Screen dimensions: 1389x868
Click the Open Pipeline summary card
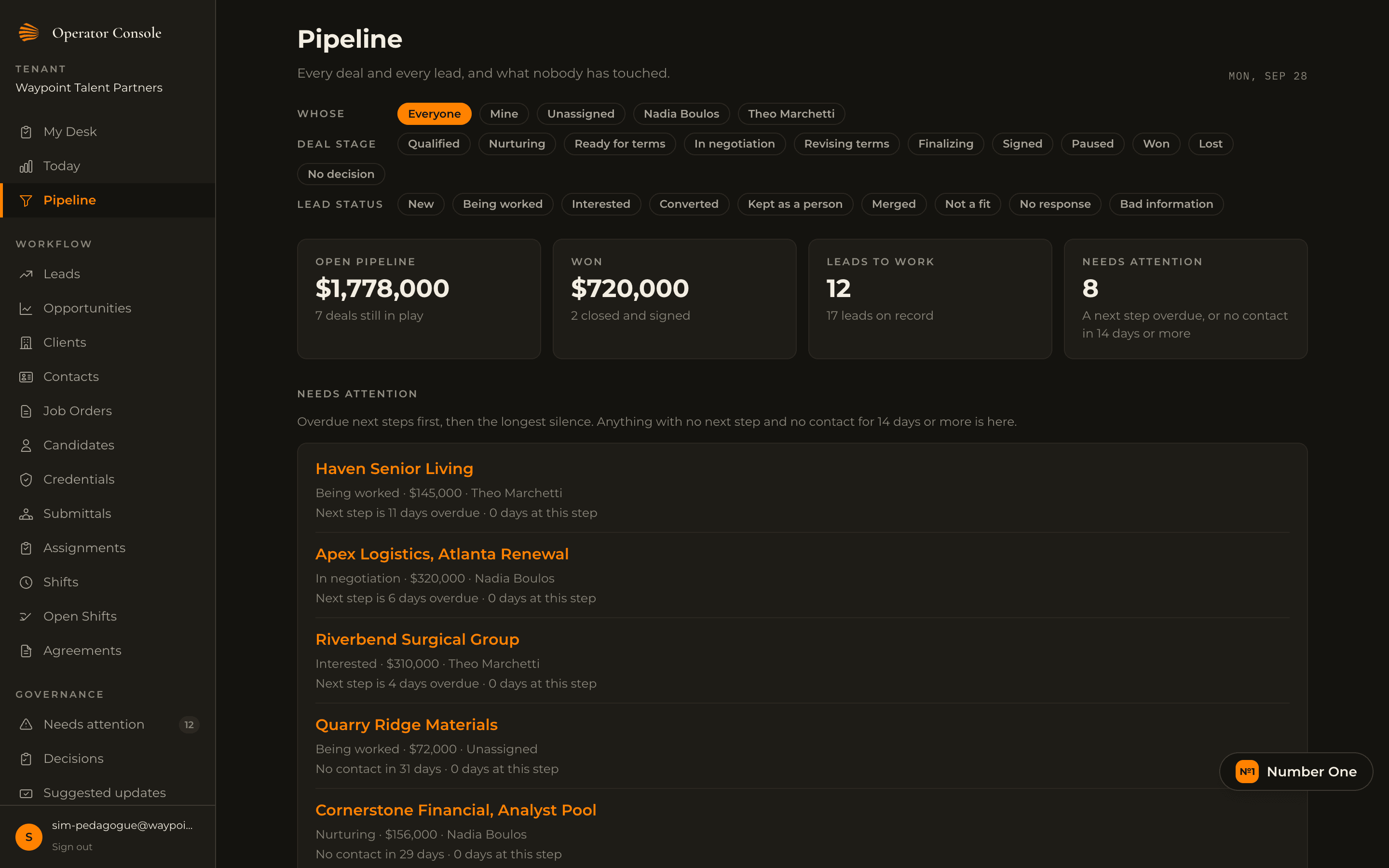[419, 299]
